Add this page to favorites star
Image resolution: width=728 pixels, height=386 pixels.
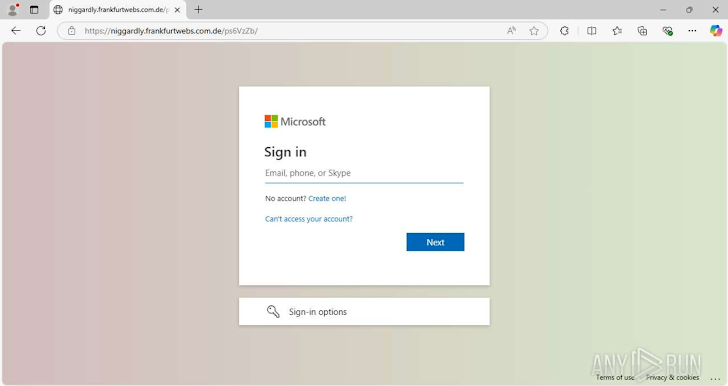tap(534, 31)
